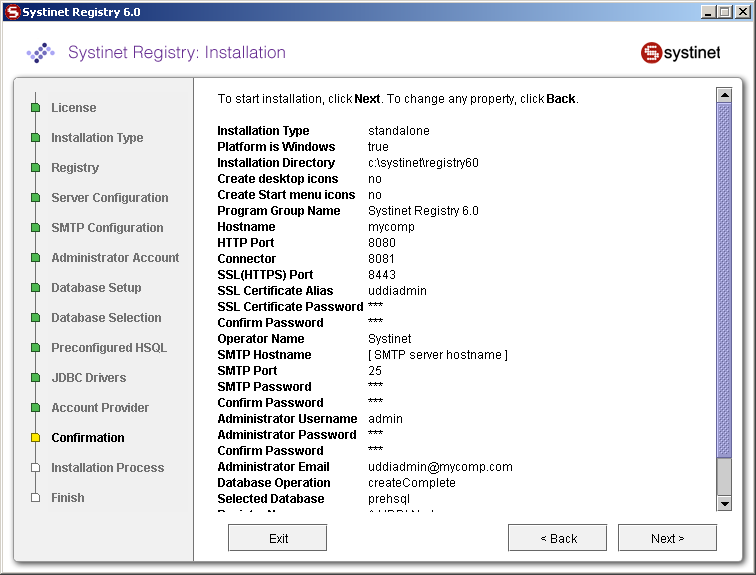This screenshot has width=756, height=575.
Task: Click the value 'standalone'
Action: tap(399, 131)
